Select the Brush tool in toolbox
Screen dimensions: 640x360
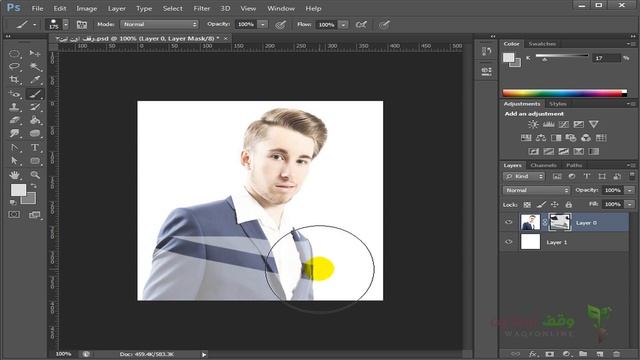click(x=35, y=94)
